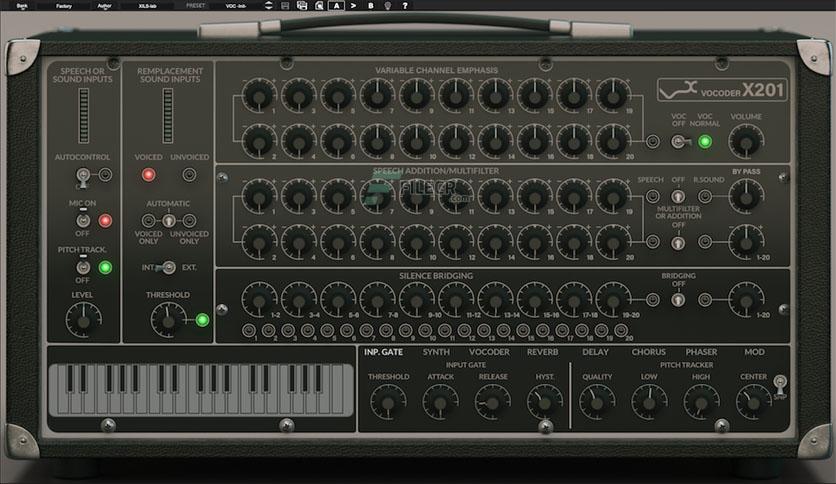
Task: Open the Author dropdown
Action: tap(104, 6)
